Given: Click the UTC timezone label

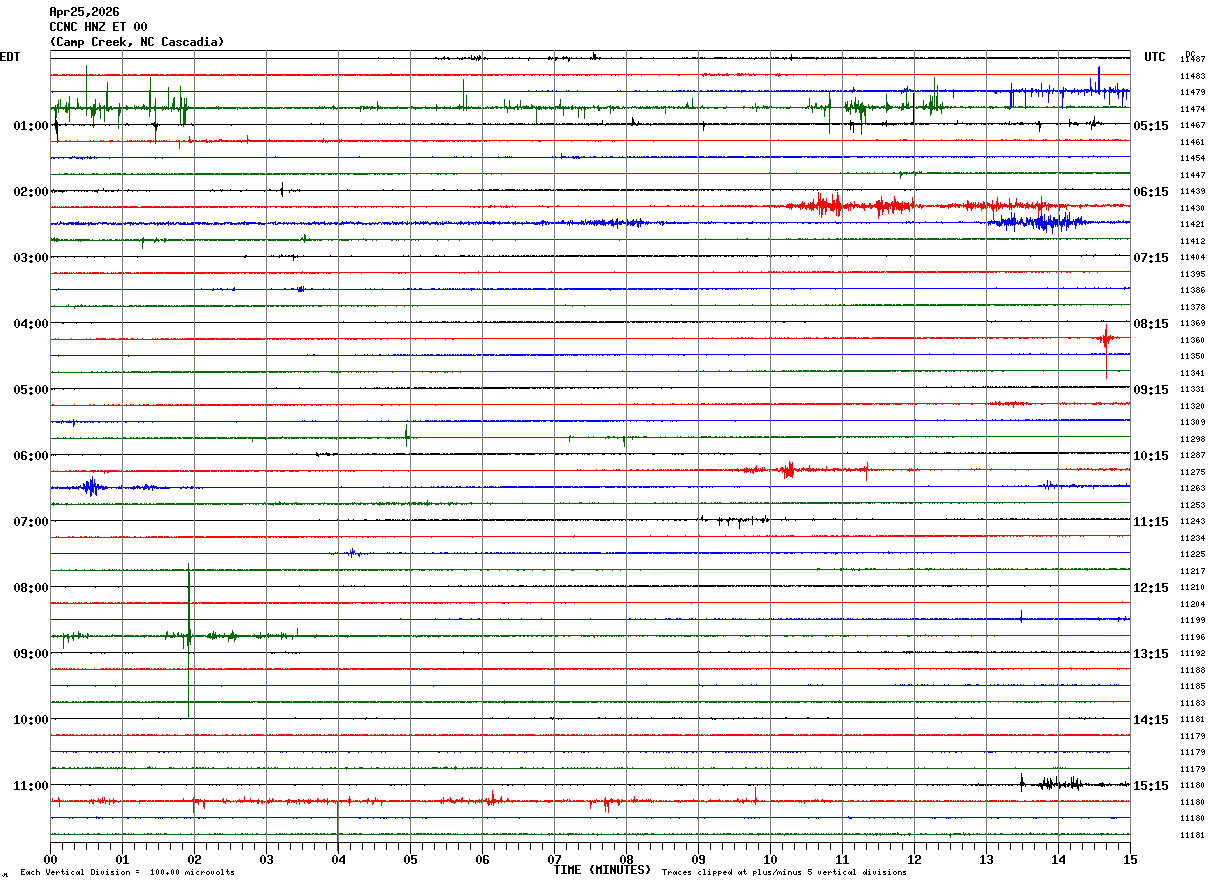Looking at the screenshot, I should click(x=1155, y=57).
